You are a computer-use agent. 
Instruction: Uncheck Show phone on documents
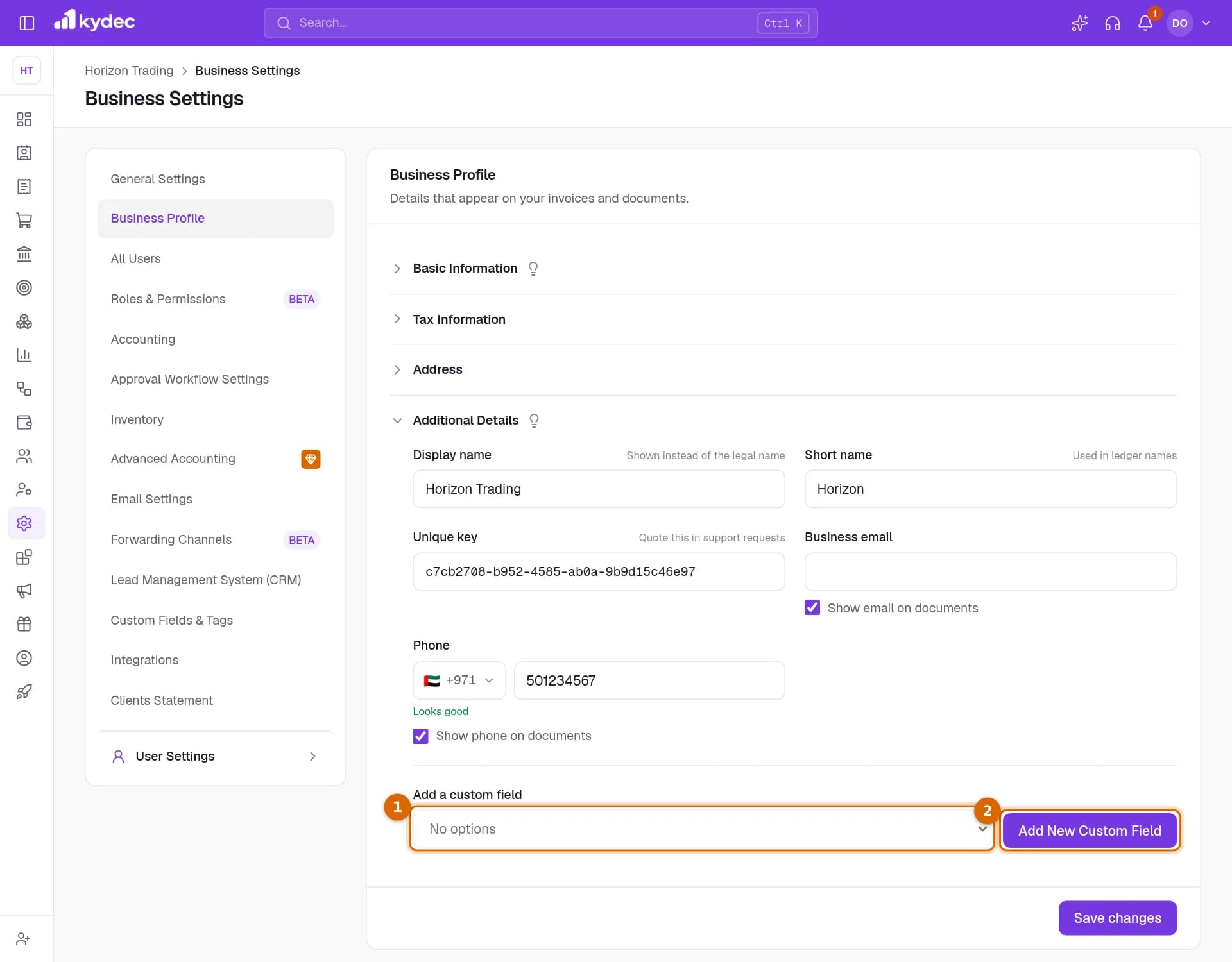[421, 736]
